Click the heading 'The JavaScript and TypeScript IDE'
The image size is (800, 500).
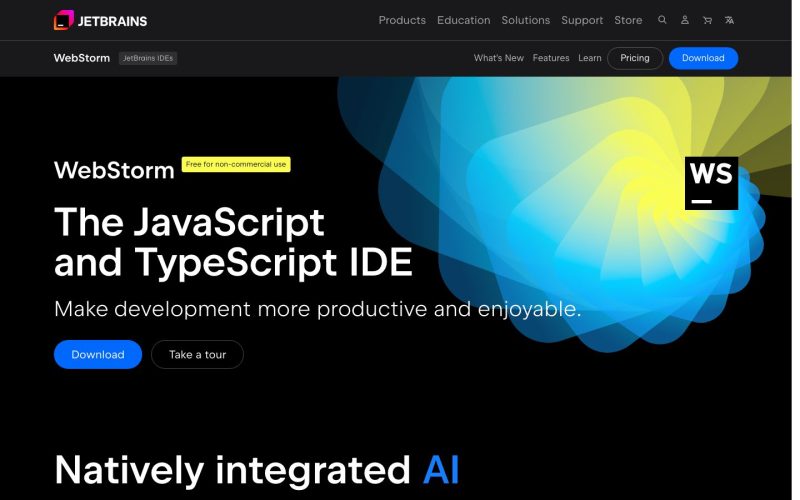pos(233,242)
